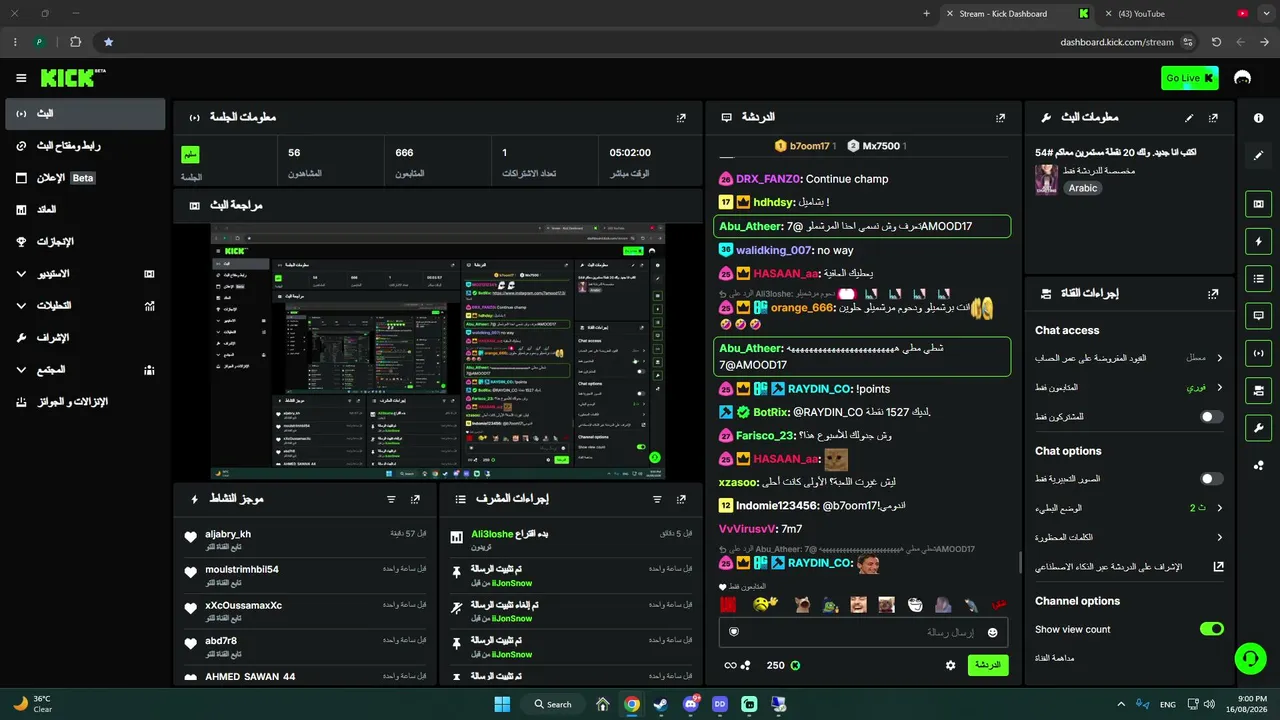Open الإنزالات و الجوائز sidebar item
Viewport: 1280px width, 720px height.
tap(84, 402)
